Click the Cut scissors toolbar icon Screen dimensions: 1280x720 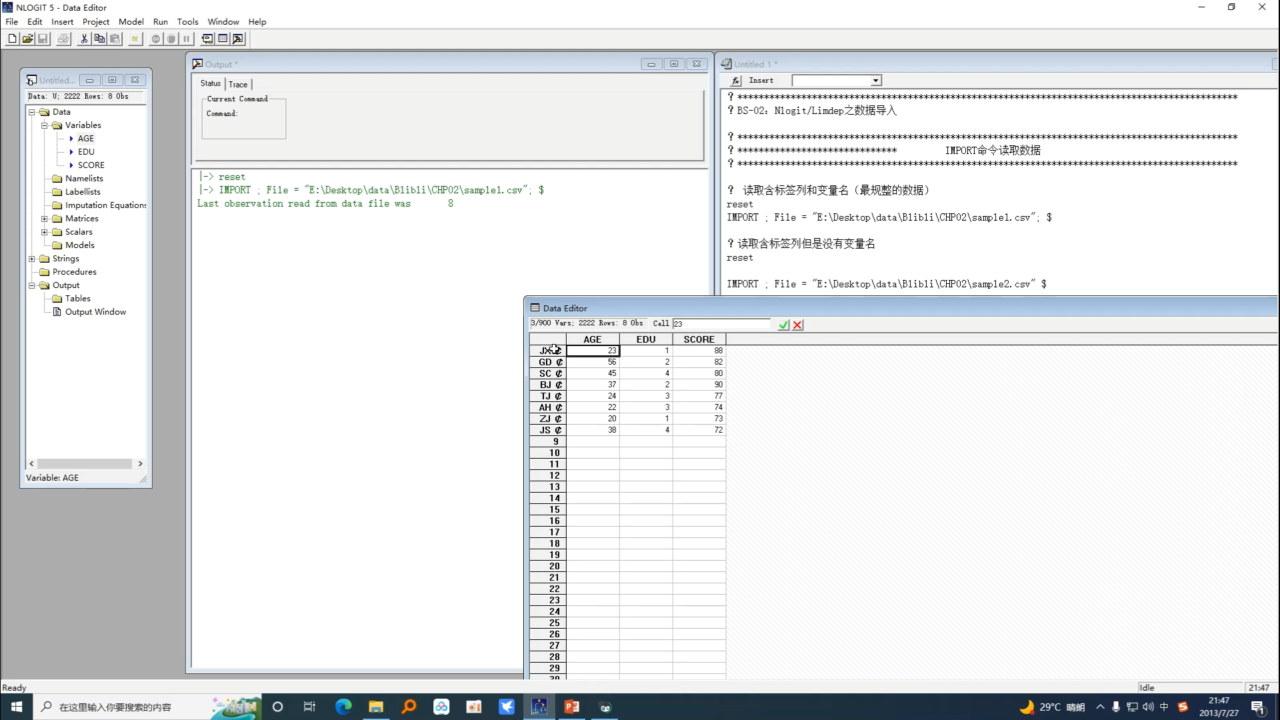tap(85, 39)
